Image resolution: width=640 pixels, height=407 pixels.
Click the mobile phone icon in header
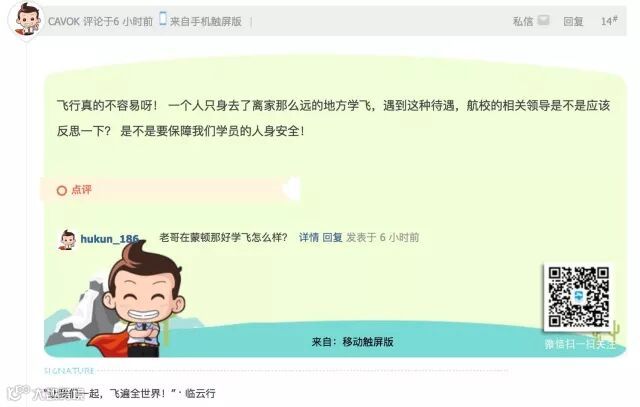(162, 19)
